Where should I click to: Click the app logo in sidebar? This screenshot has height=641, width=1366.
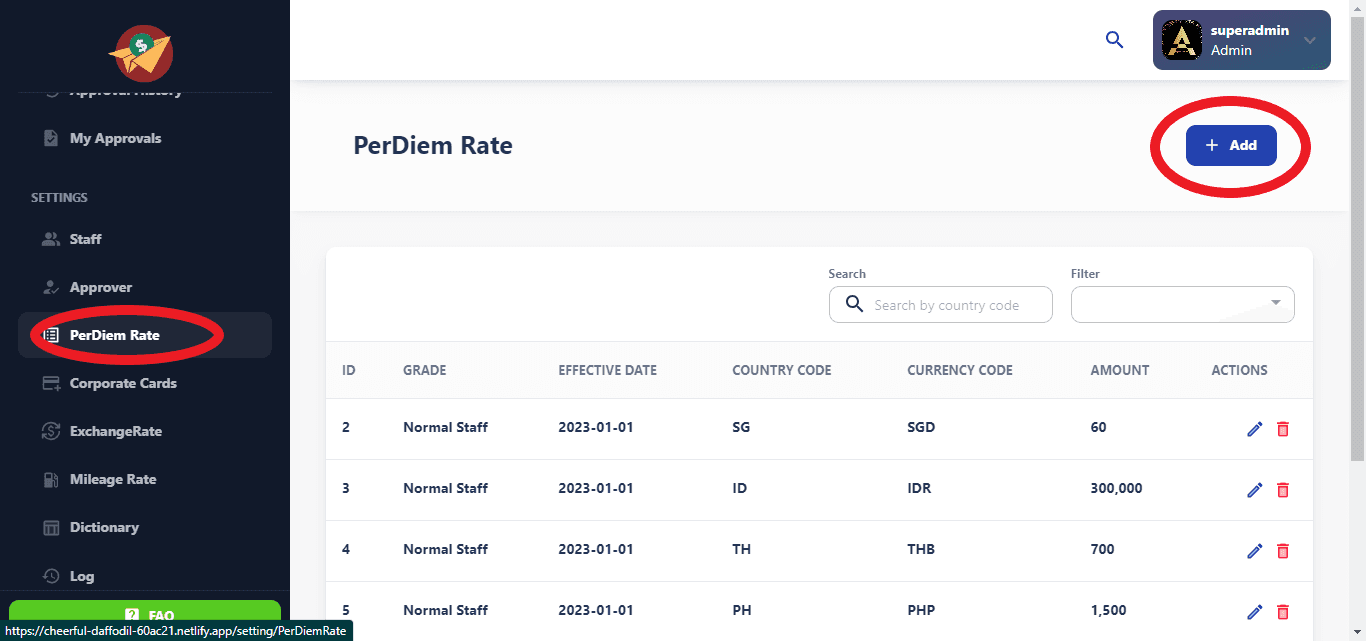click(141, 52)
